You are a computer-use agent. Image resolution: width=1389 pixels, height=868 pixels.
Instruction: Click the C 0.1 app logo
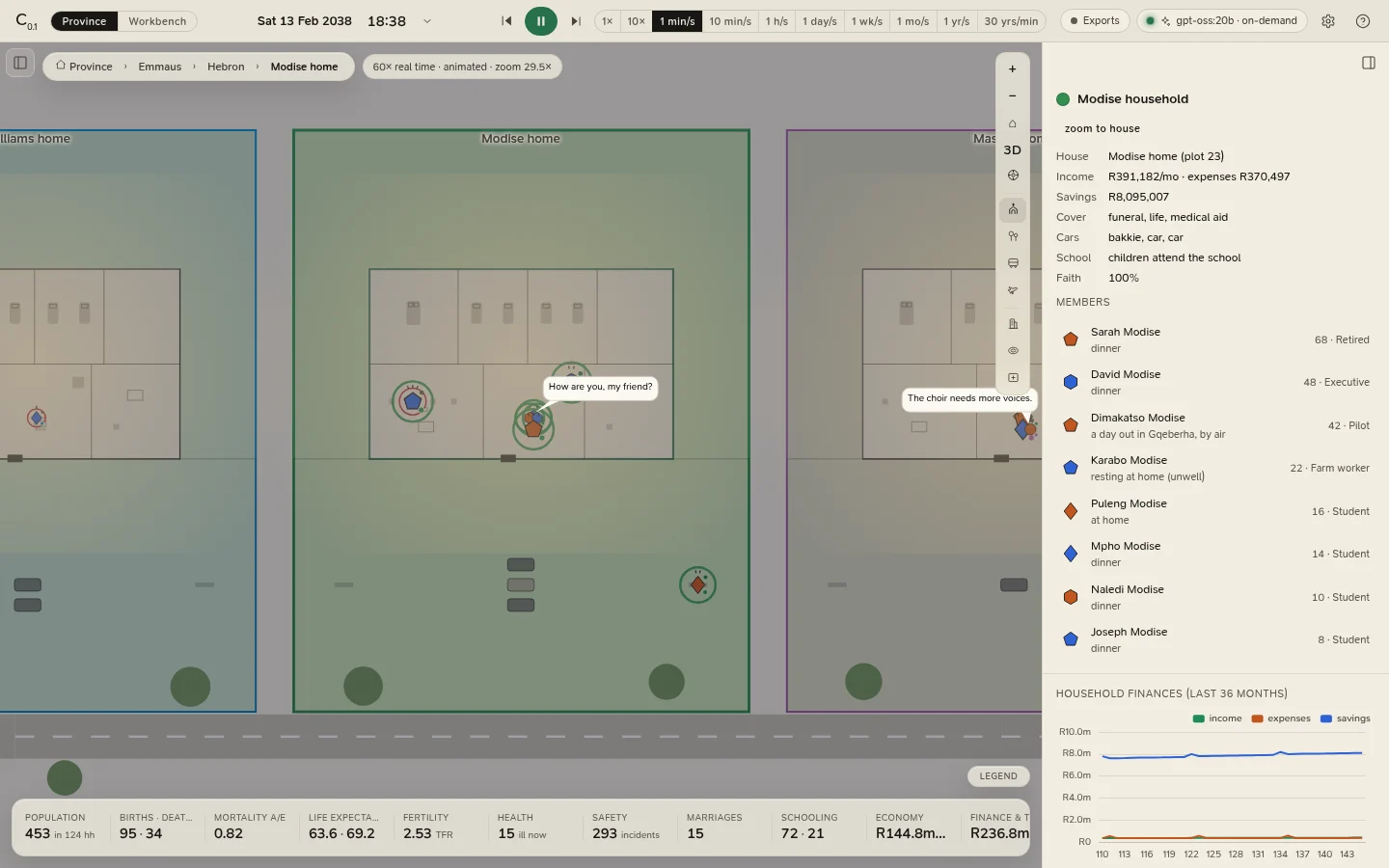coord(26,21)
